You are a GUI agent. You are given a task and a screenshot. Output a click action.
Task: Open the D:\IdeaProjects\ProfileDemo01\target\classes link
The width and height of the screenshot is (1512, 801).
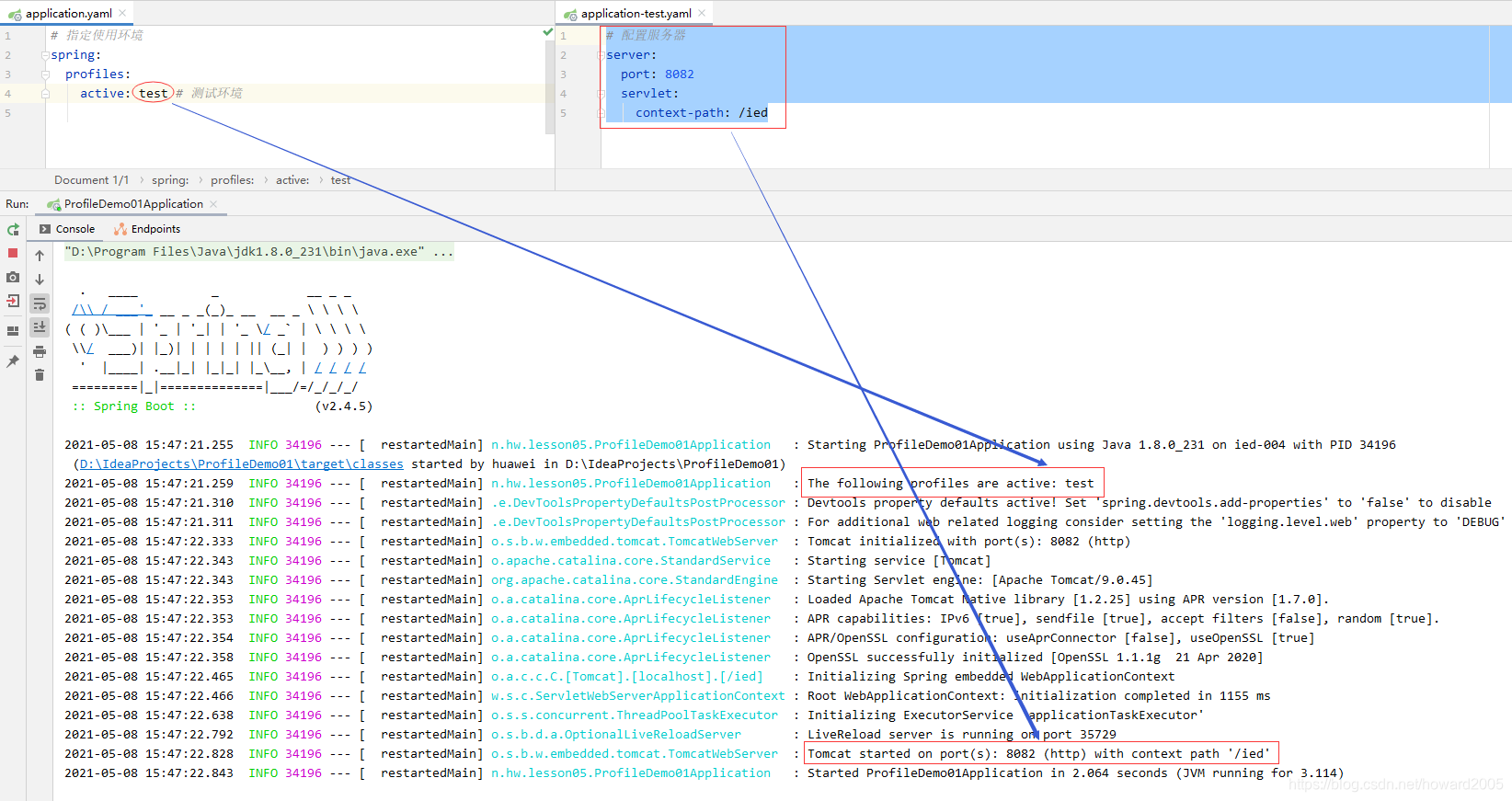(x=241, y=464)
